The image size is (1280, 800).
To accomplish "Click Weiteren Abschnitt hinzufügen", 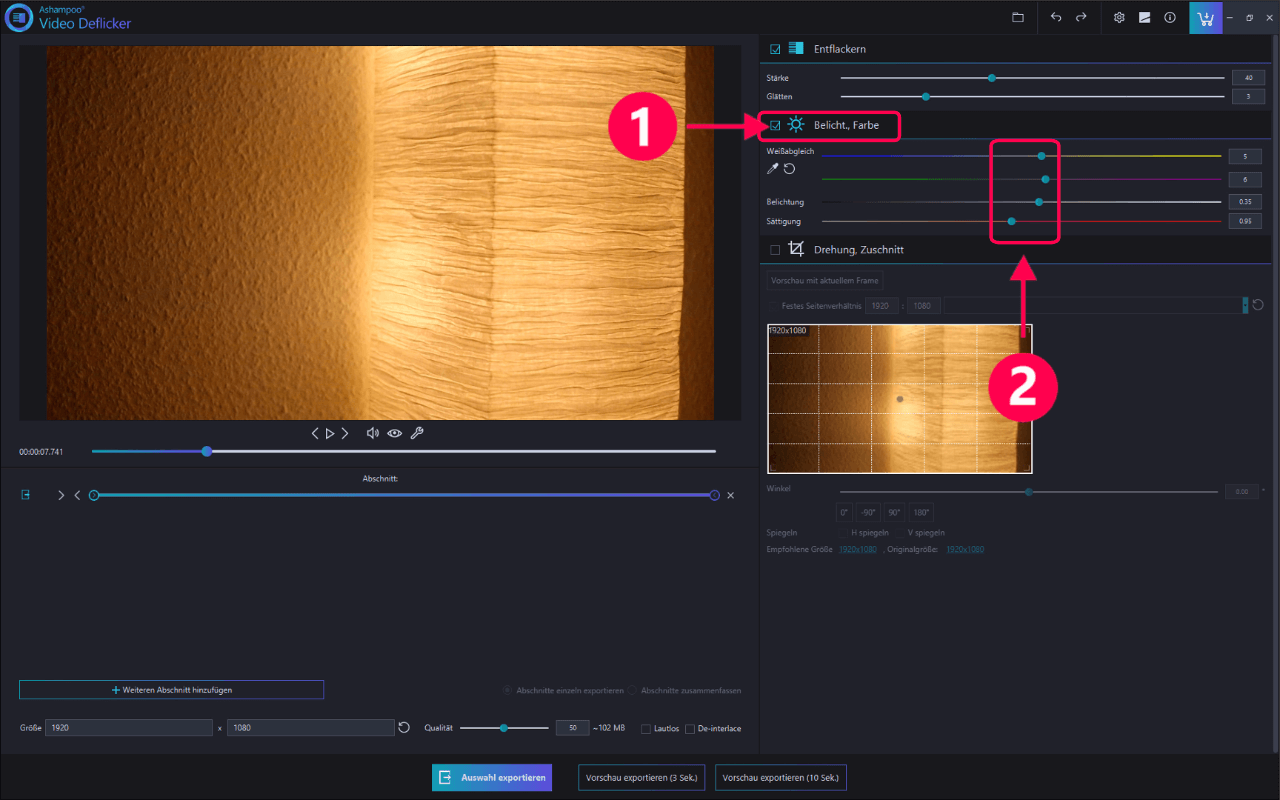I will pyautogui.click(x=171, y=690).
